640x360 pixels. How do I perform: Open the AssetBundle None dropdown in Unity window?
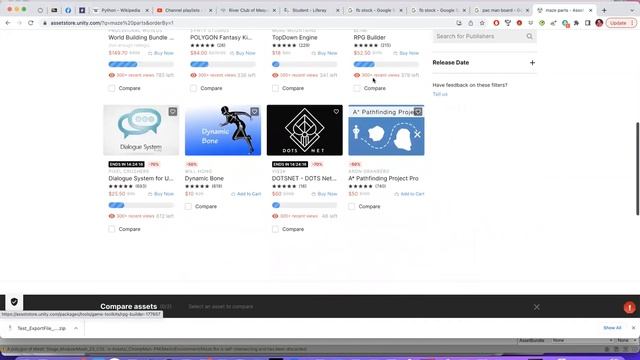582,340
